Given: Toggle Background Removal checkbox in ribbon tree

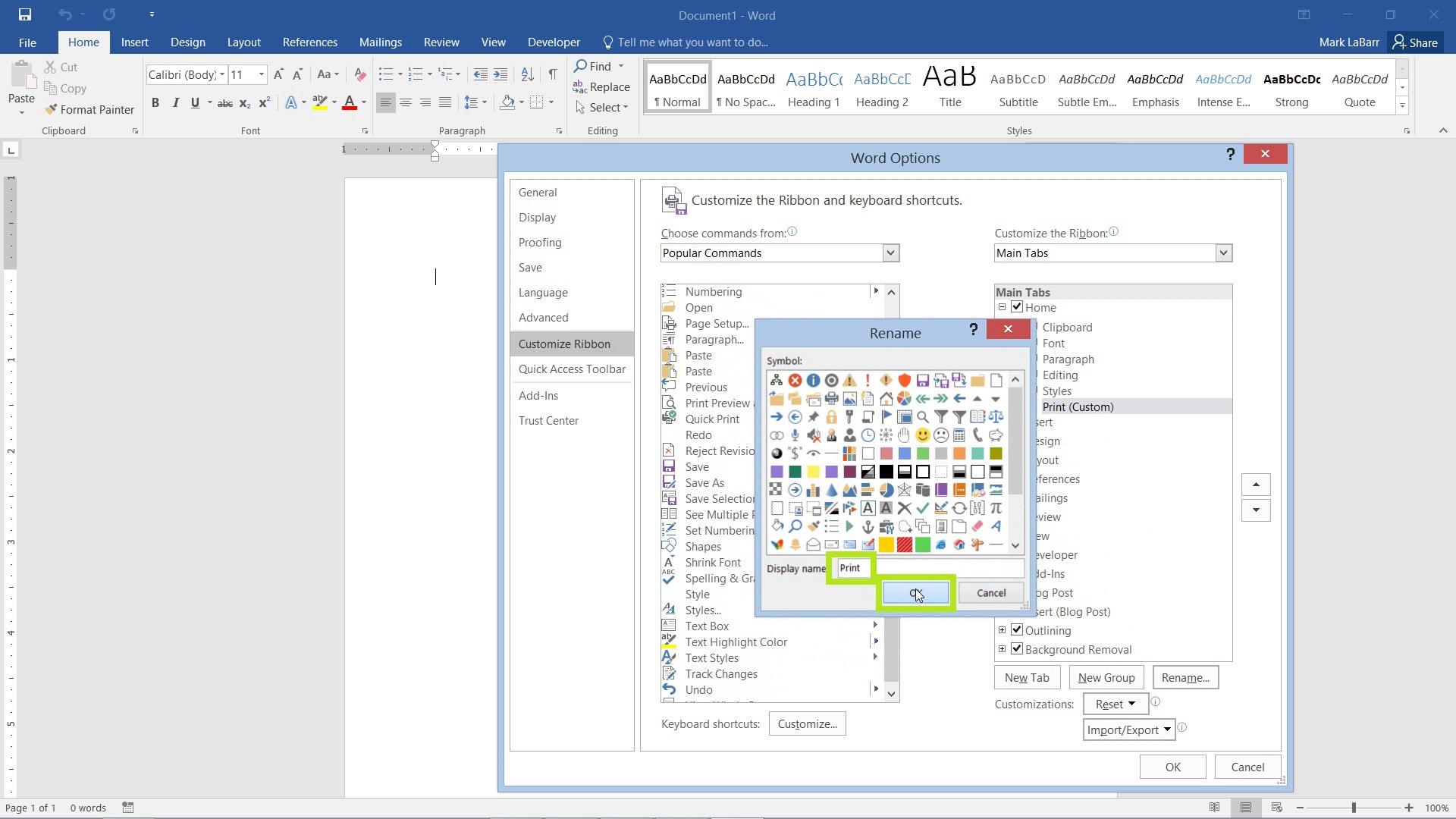Looking at the screenshot, I should 1018,649.
